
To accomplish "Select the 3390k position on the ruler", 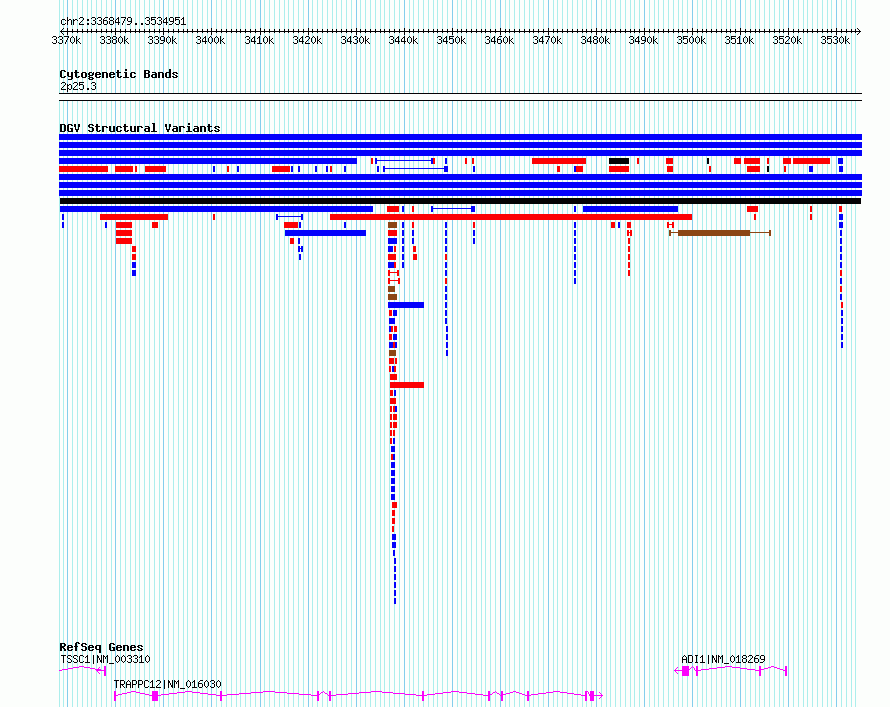I will 162,40.
